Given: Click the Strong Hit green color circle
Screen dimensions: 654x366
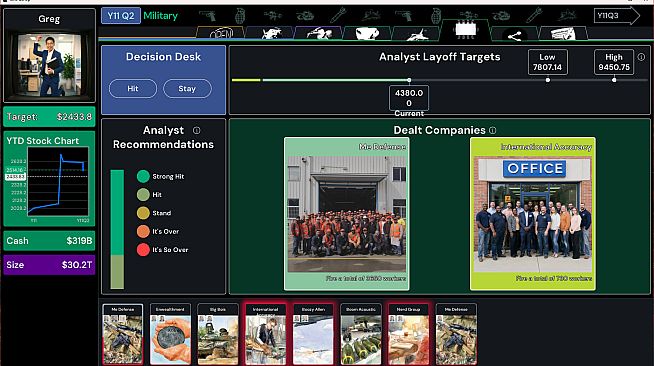Looking at the screenshot, I should (x=143, y=176).
